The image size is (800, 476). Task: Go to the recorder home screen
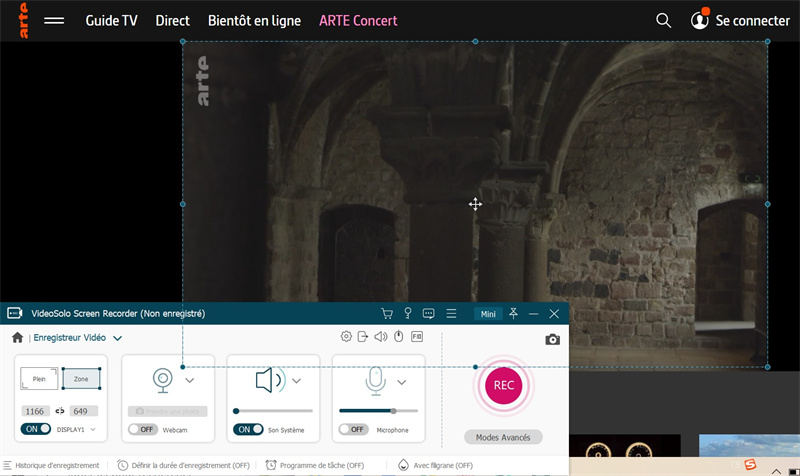pos(17,338)
